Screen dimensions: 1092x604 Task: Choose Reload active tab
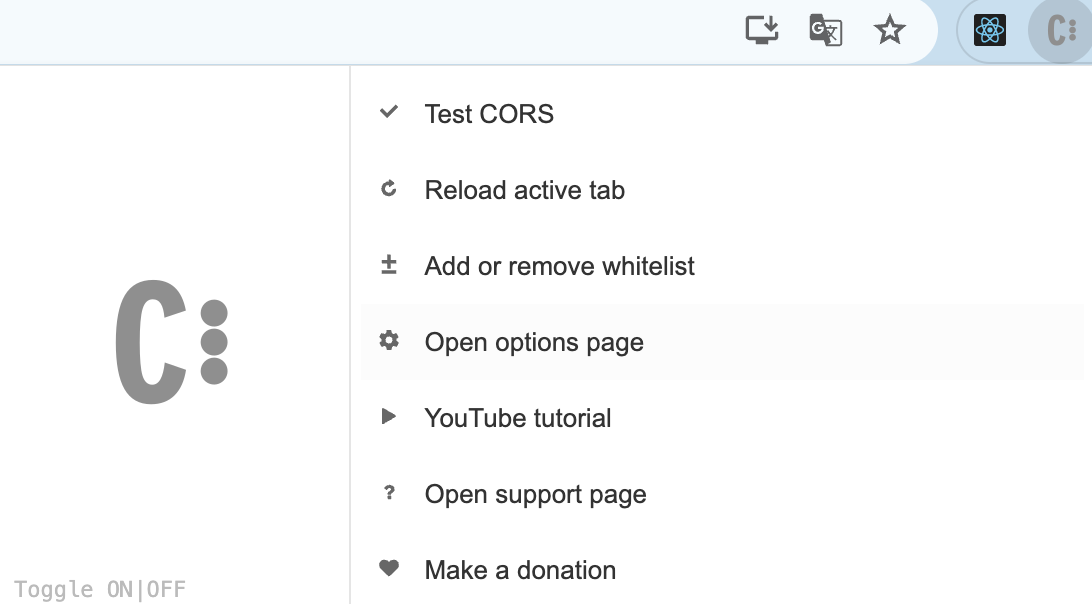722,189
